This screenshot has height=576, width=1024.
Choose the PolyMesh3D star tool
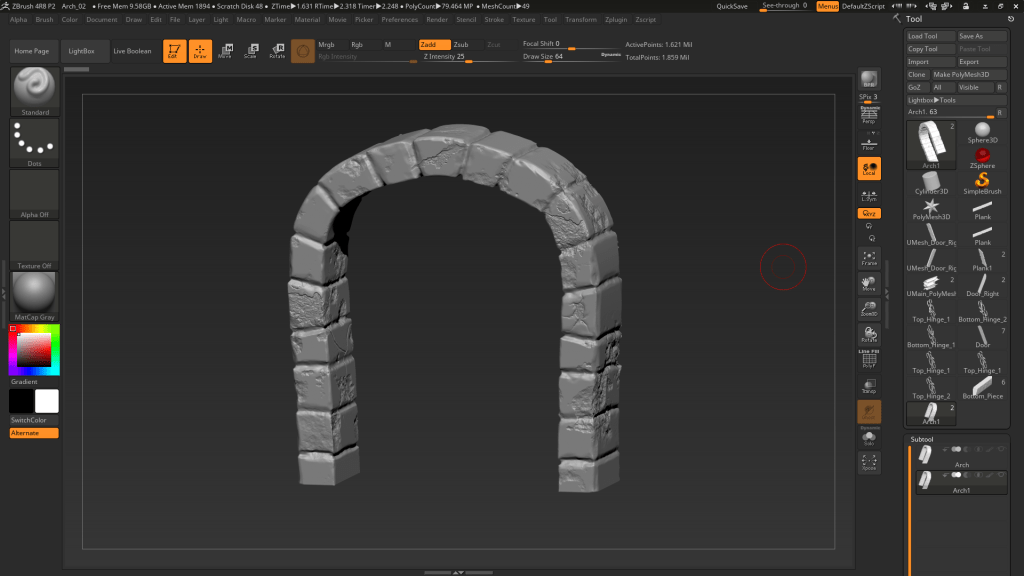pos(932,208)
